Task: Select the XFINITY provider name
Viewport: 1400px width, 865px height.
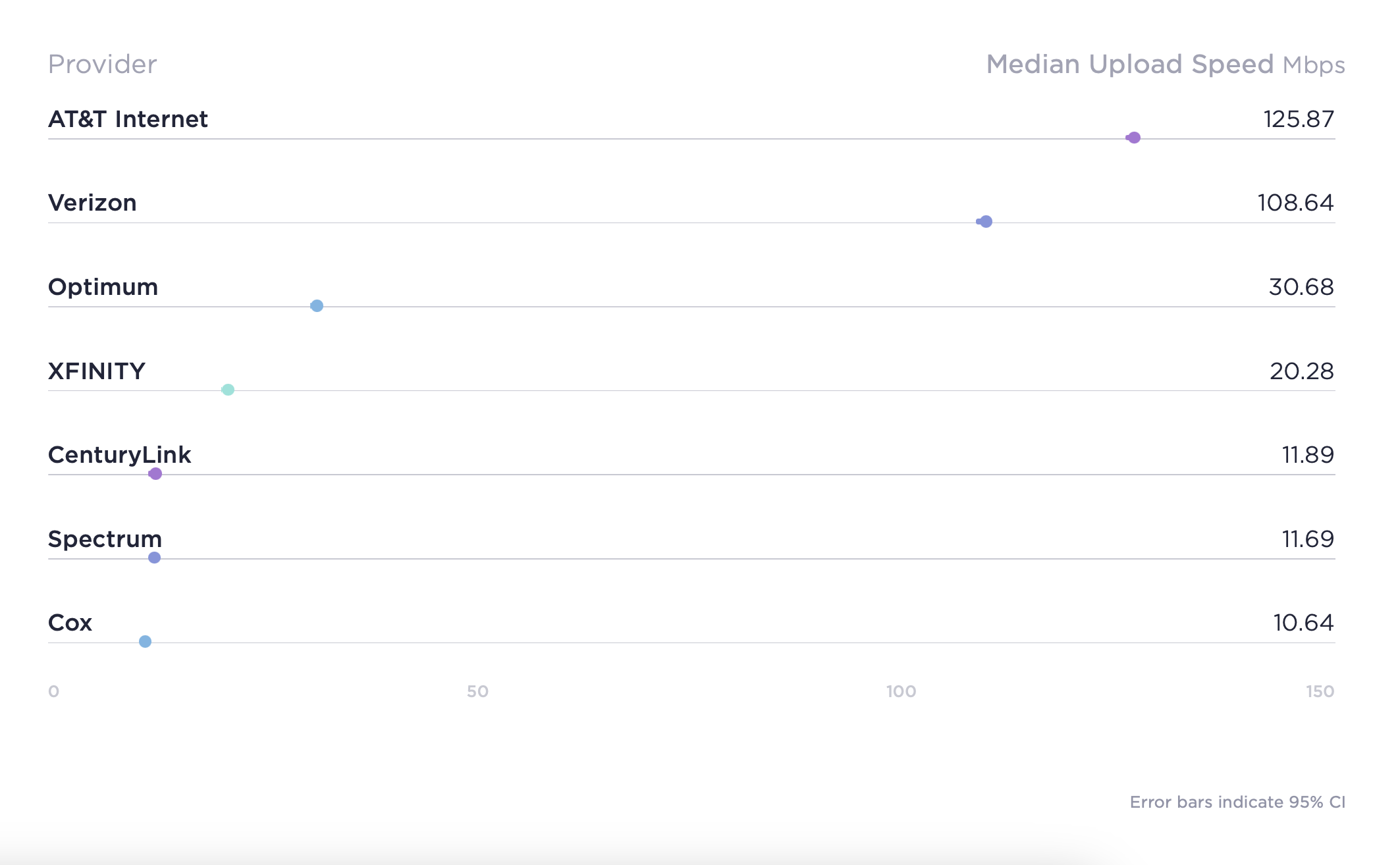Action: (x=96, y=371)
